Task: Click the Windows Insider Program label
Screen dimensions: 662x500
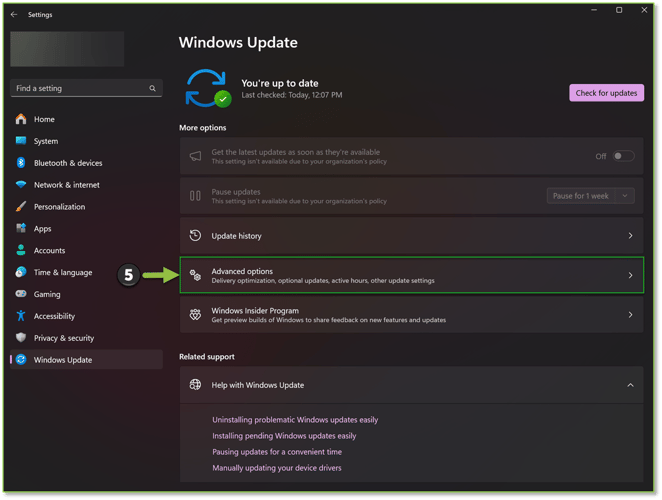Action: [x=255, y=310]
